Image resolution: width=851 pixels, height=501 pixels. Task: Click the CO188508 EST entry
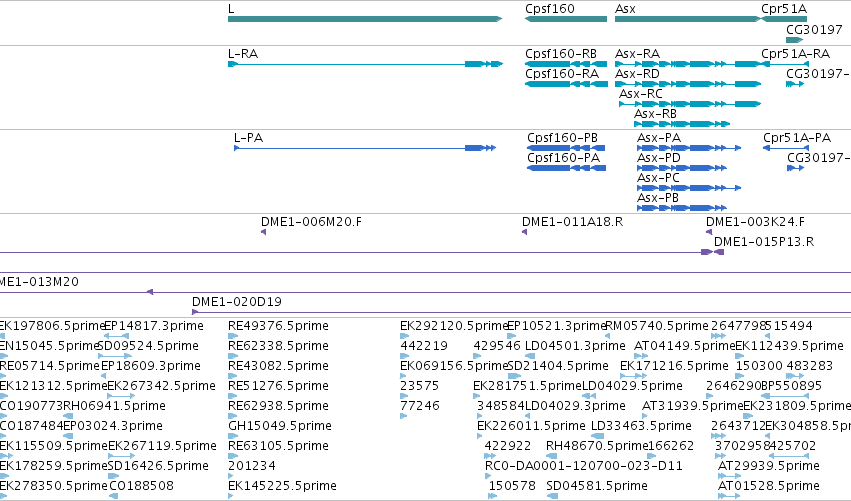(x=141, y=486)
